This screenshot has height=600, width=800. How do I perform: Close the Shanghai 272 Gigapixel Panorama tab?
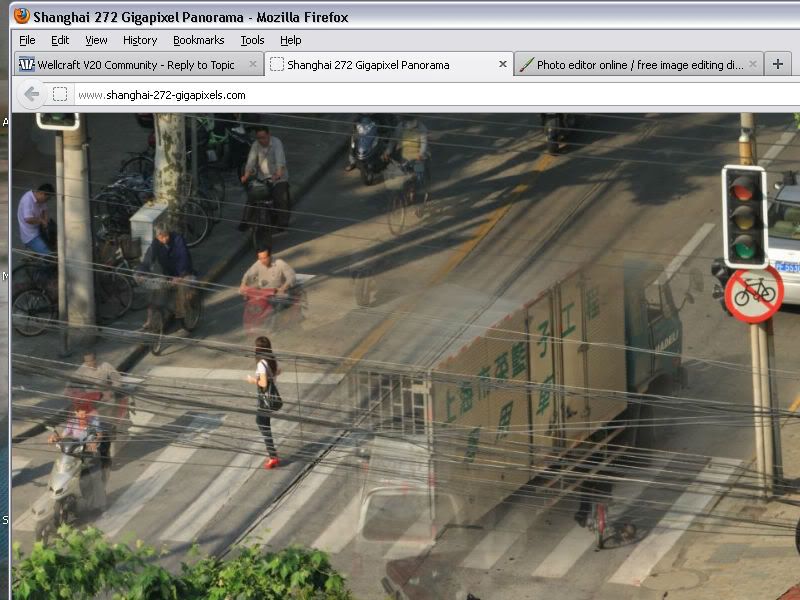pyautogui.click(x=502, y=64)
